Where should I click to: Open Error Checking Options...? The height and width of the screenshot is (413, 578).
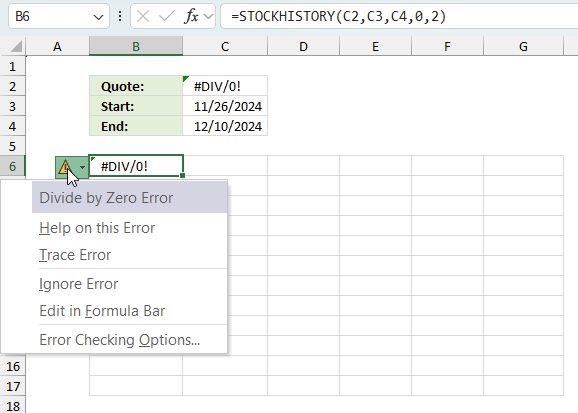pyautogui.click(x=119, y=340)
